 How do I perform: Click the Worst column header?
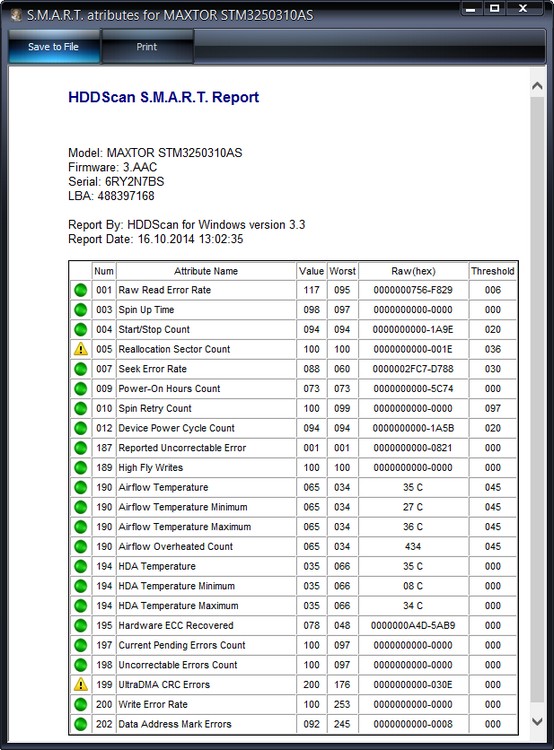pos(343,271)
